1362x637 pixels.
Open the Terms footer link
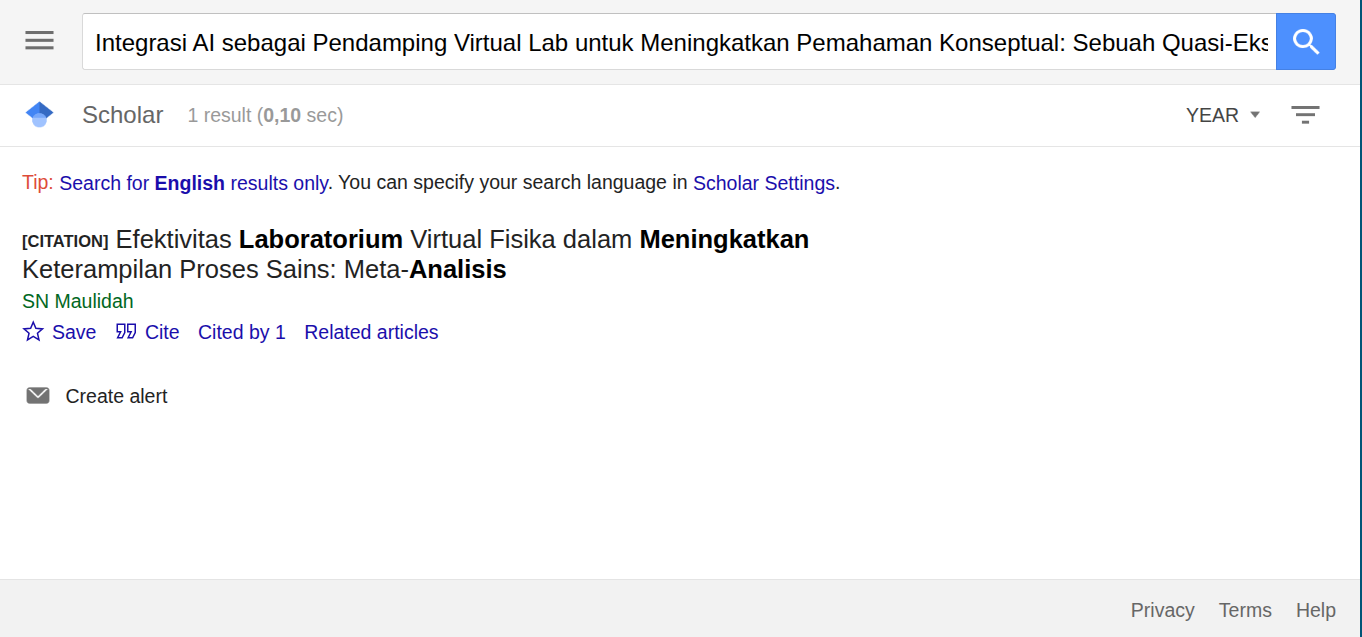tap(1245, 610)
